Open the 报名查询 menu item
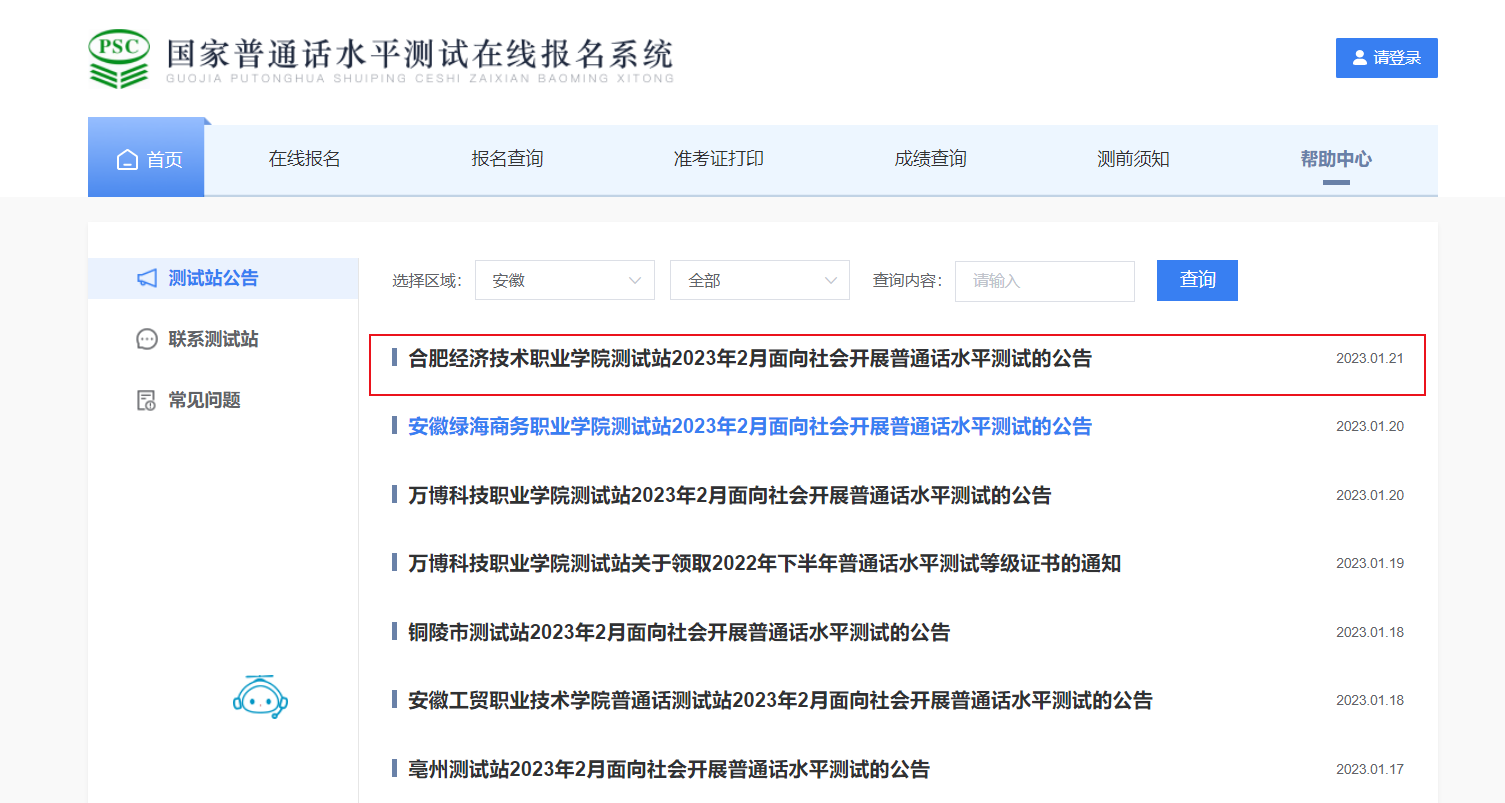Image resolution: width=1505 pixels, height=803 pixels. tap(508, 159)
